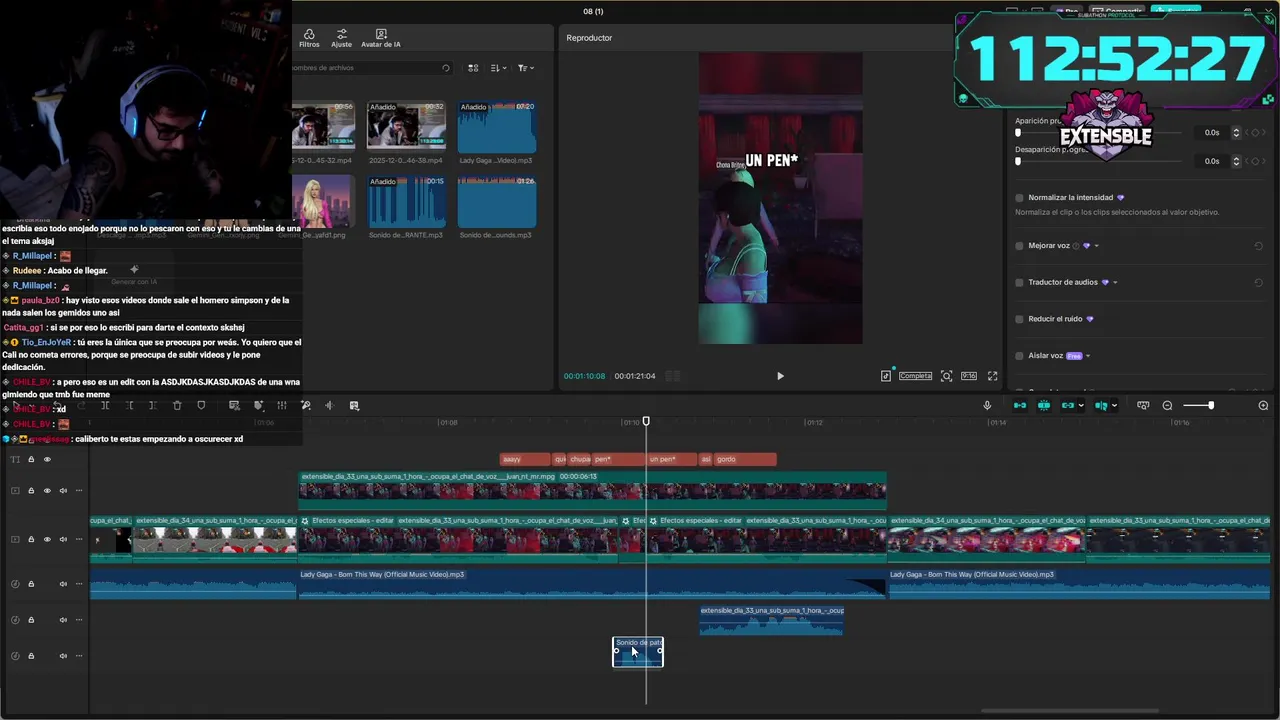Click the fade-out 0.0s stepper arrows

1236,161
